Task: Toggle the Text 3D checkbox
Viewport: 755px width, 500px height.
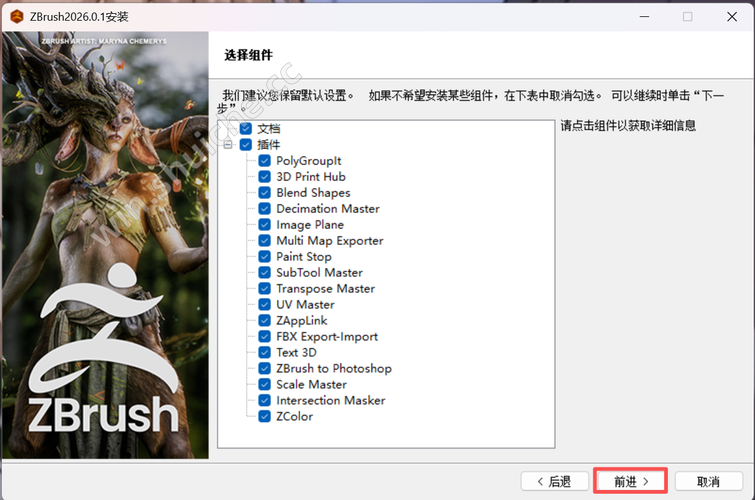Action: click(x=264, y=352)
